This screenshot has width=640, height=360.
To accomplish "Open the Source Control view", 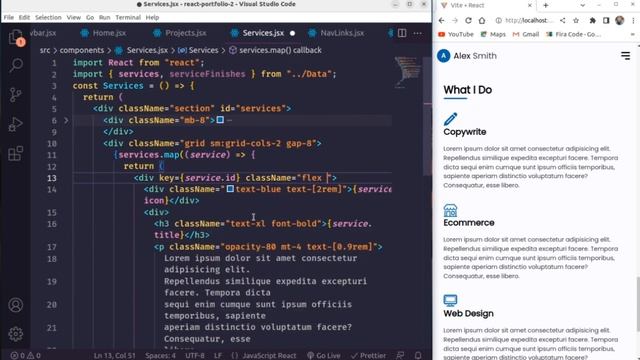I will [16, 95].
